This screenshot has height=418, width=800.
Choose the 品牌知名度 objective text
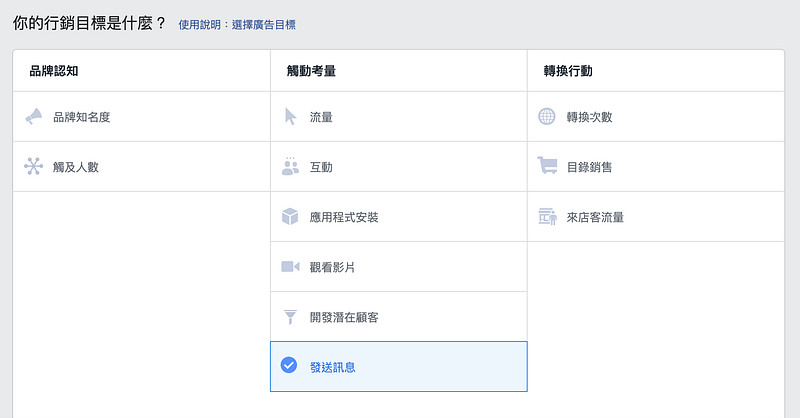pos(82,117)
